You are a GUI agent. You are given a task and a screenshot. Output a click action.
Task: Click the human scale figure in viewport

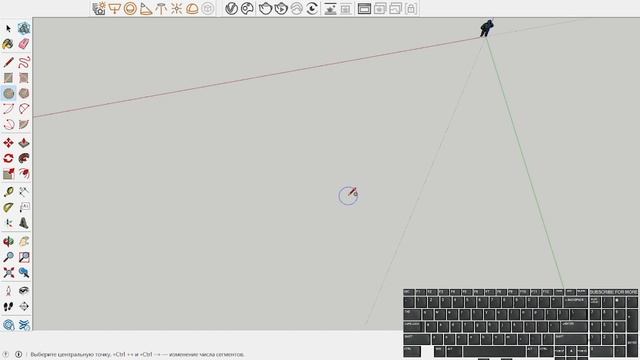click(x=487, y=28)
